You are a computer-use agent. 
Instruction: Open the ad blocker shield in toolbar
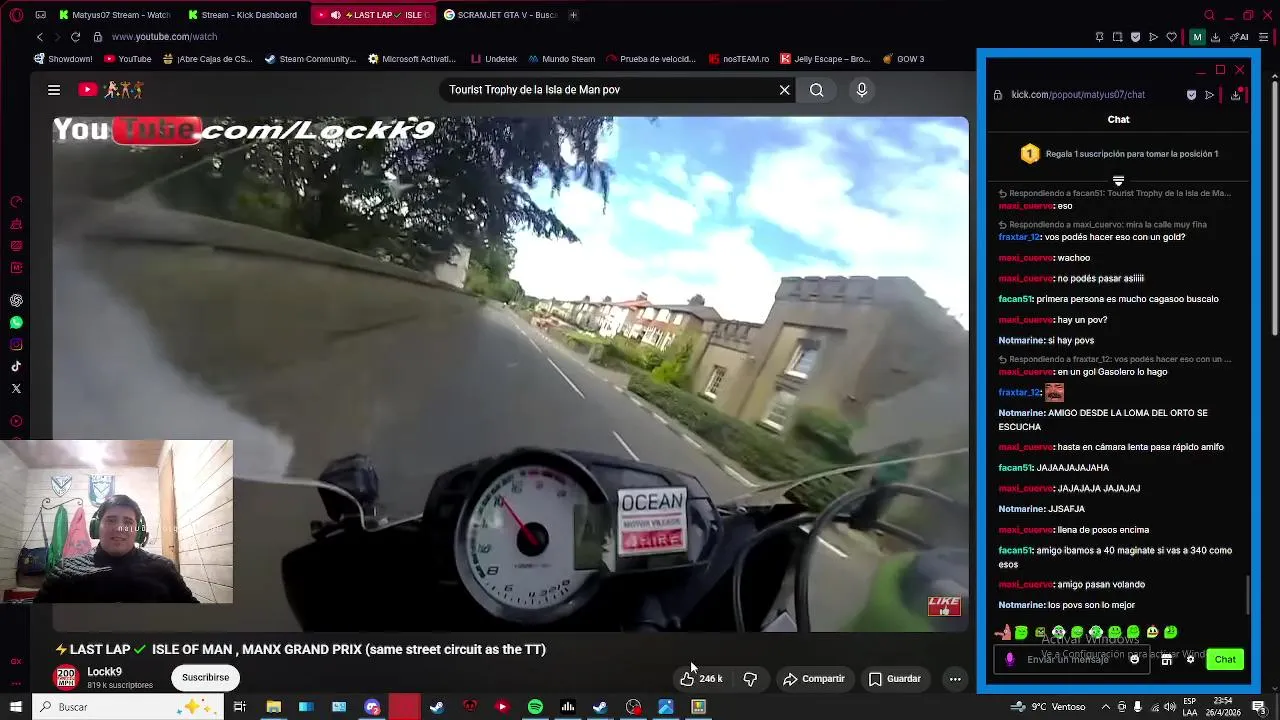1135,37
